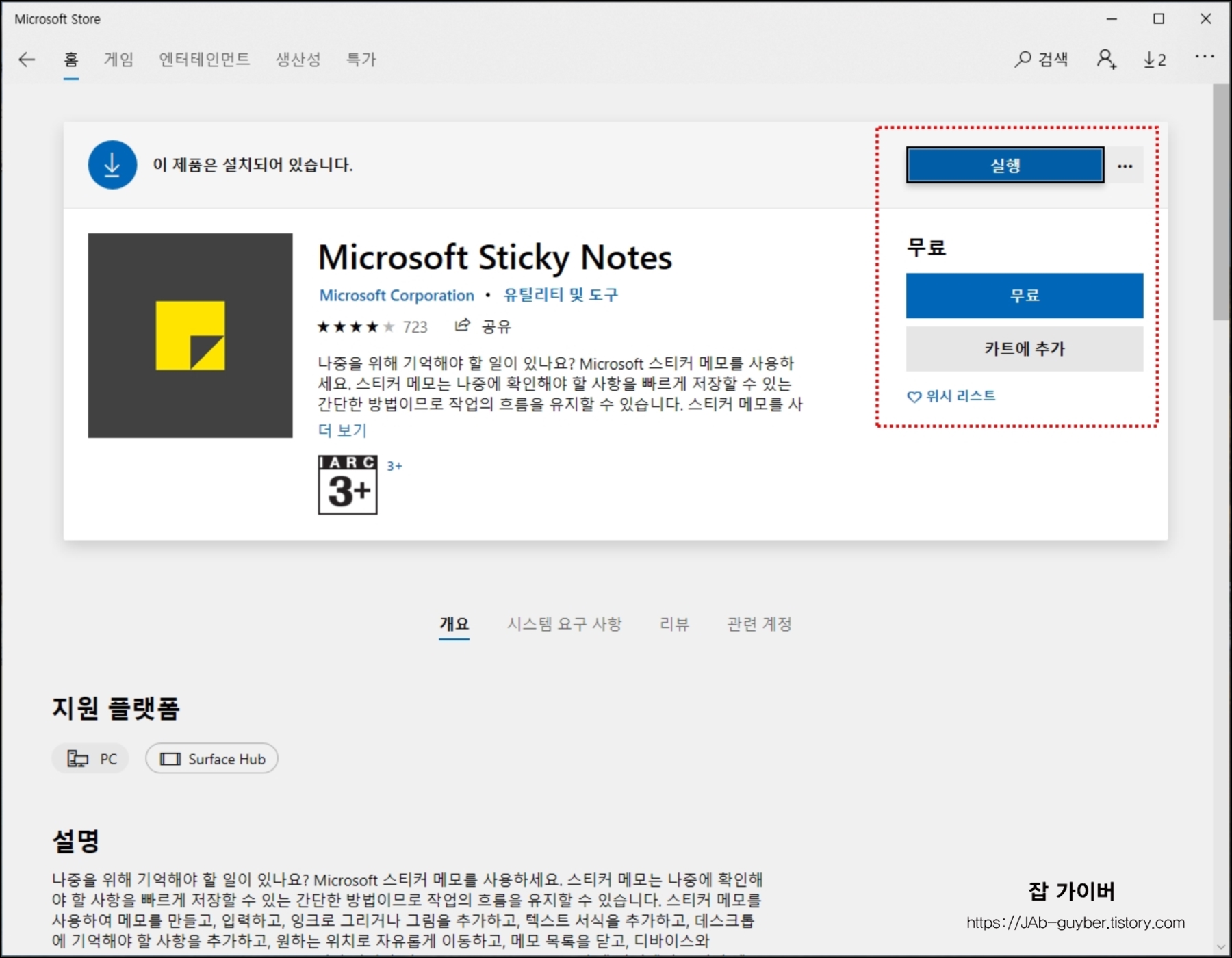The image size is (1232, 958).
Task: Open downloads and updates icon
Action: [1155, 60]
